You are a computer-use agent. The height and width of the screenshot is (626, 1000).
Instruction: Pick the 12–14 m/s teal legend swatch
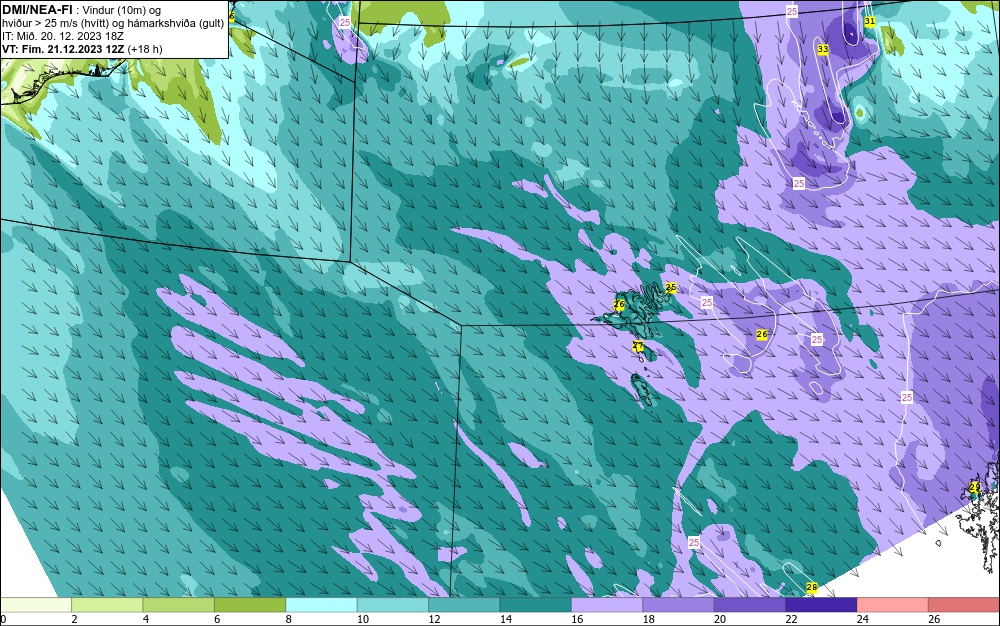(464, 605)
